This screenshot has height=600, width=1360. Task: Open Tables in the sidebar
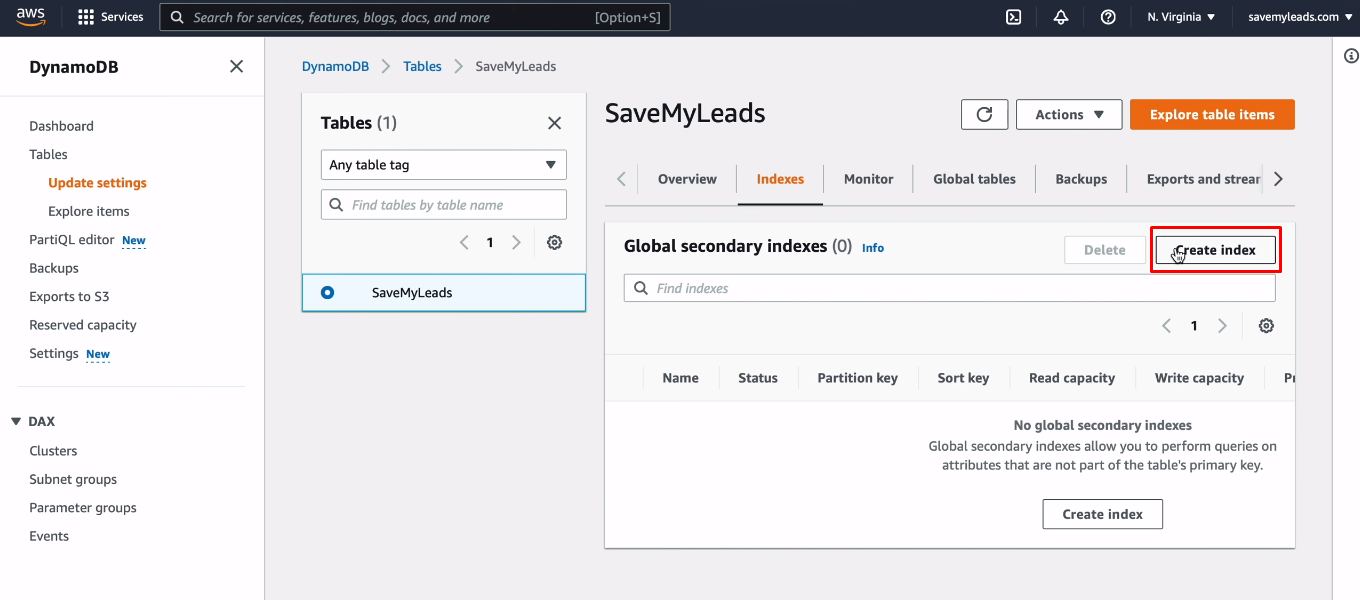pos(48,154)
